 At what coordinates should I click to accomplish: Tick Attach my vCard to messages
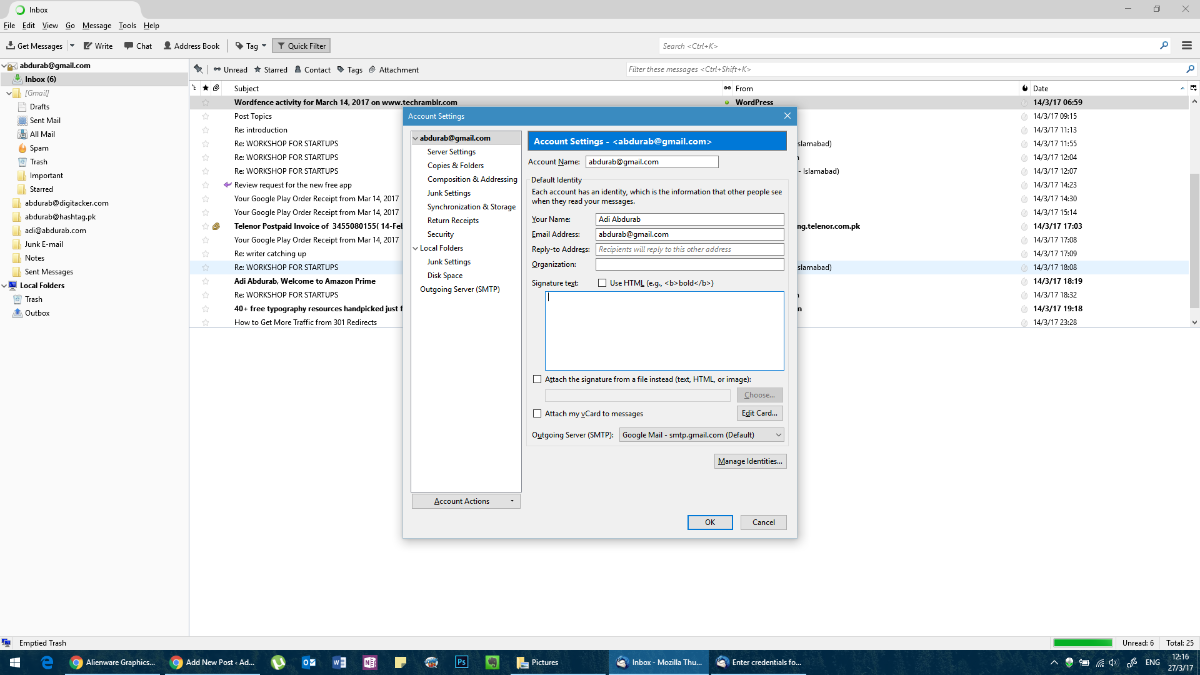tap(537, 413)
